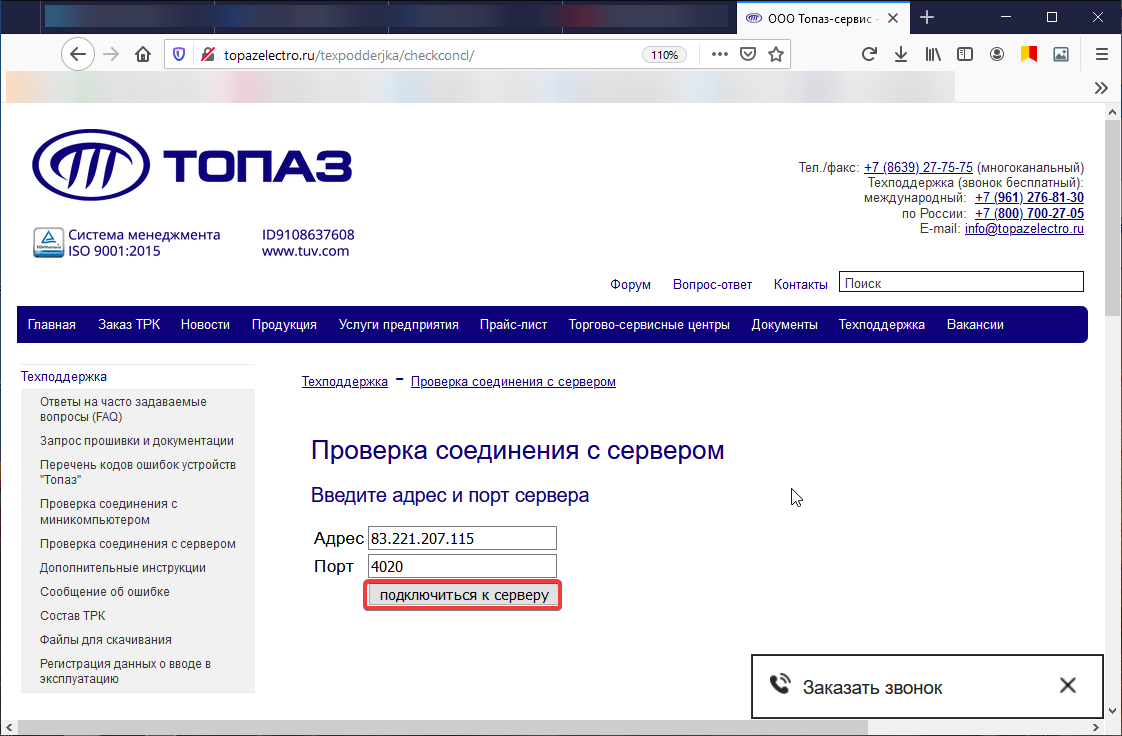Open the page actions three-dots menu
This screenshot has width=1122, height=736.
pos(719,54)
